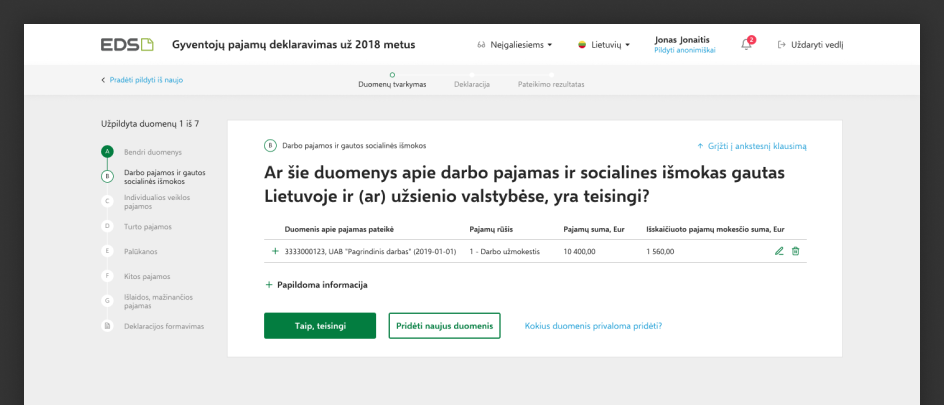Go to Duomenų tvarkymas step
The height and width of the screenshot is (405, 944).
[392, 84]
